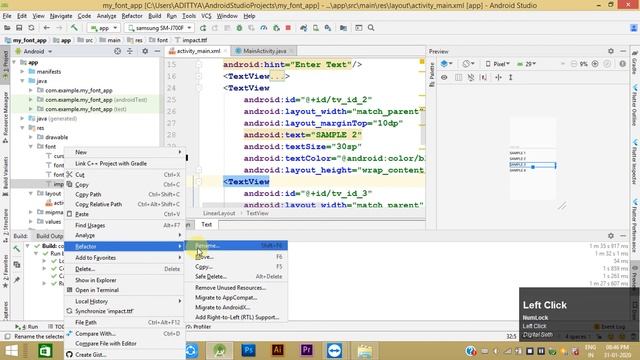This screenshot has width=640, height=360.
Task: Click the expand vertically icon in Preview toolbar
Action: point(510,77)
